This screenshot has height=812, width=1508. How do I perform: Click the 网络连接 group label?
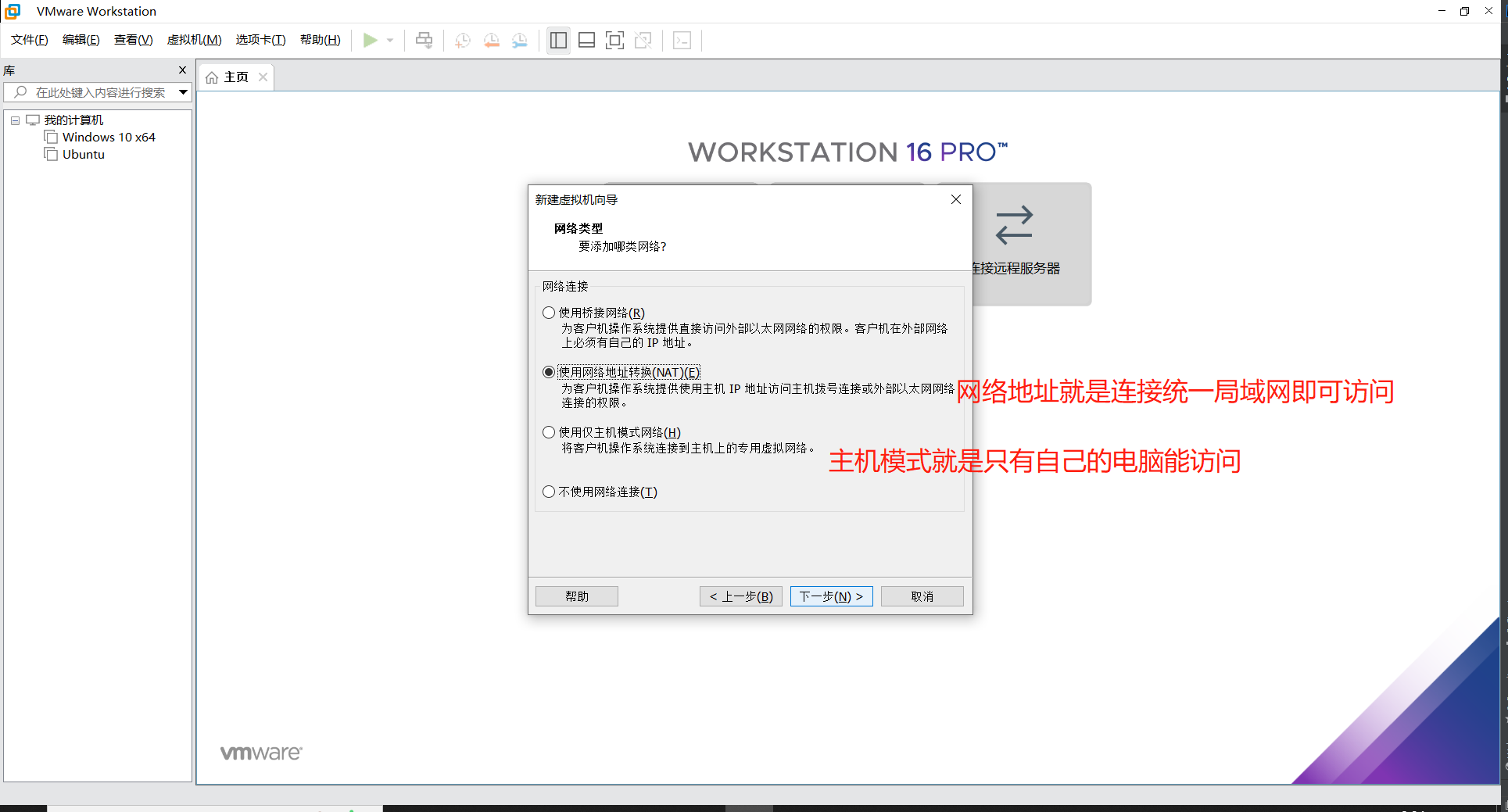point(565,286)
